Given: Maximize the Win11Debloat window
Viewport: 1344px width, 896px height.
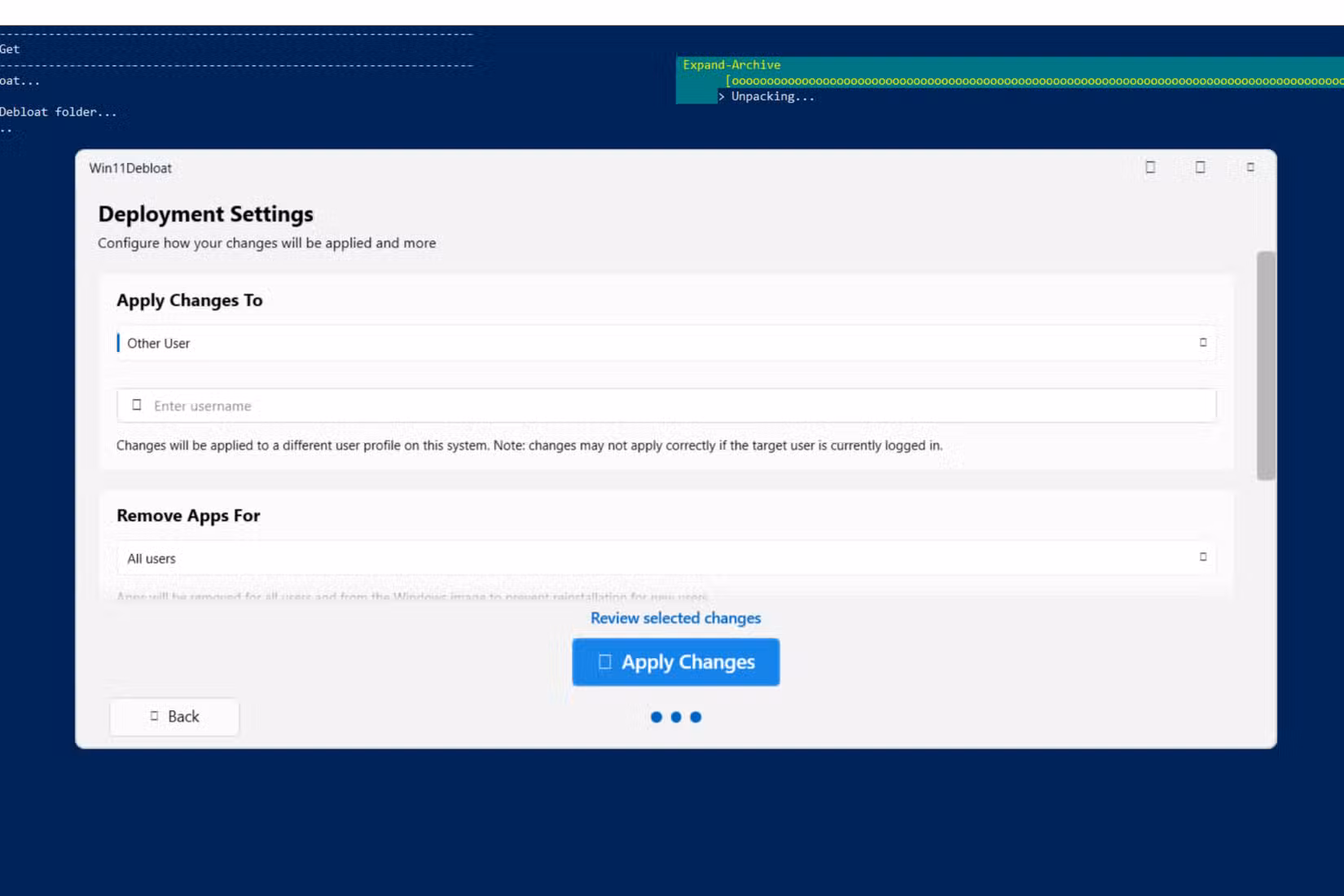Looking at the screenshot, I should 1200,168.
